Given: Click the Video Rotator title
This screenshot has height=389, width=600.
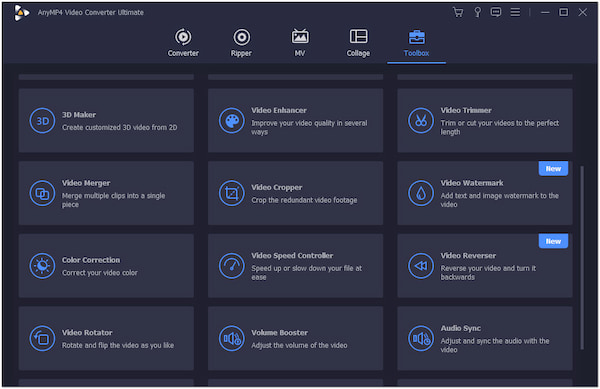Looking at the screenshot, I should (x=87, y=333).
